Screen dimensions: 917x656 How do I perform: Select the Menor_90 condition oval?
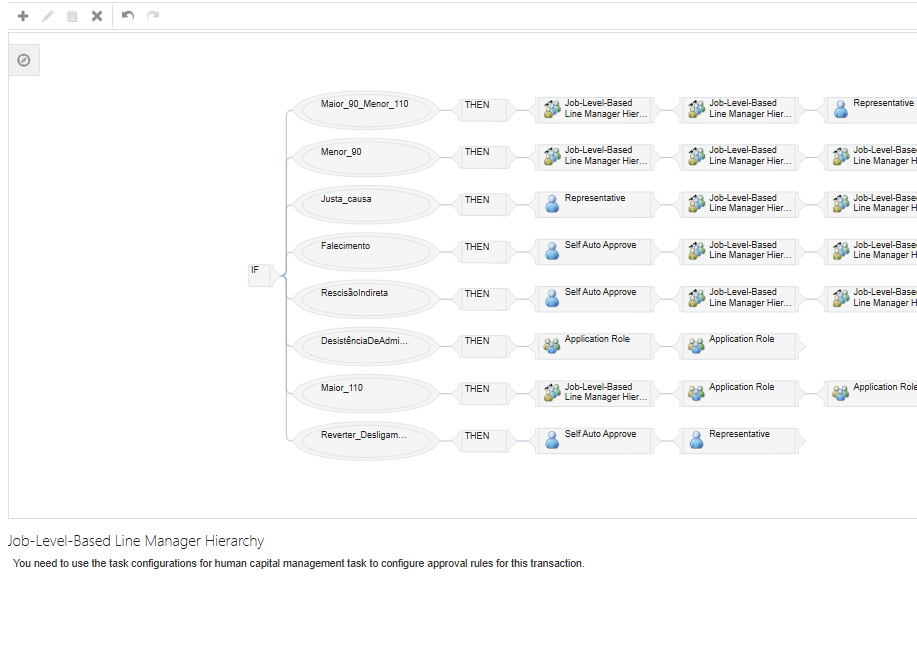tap(363, 157)
